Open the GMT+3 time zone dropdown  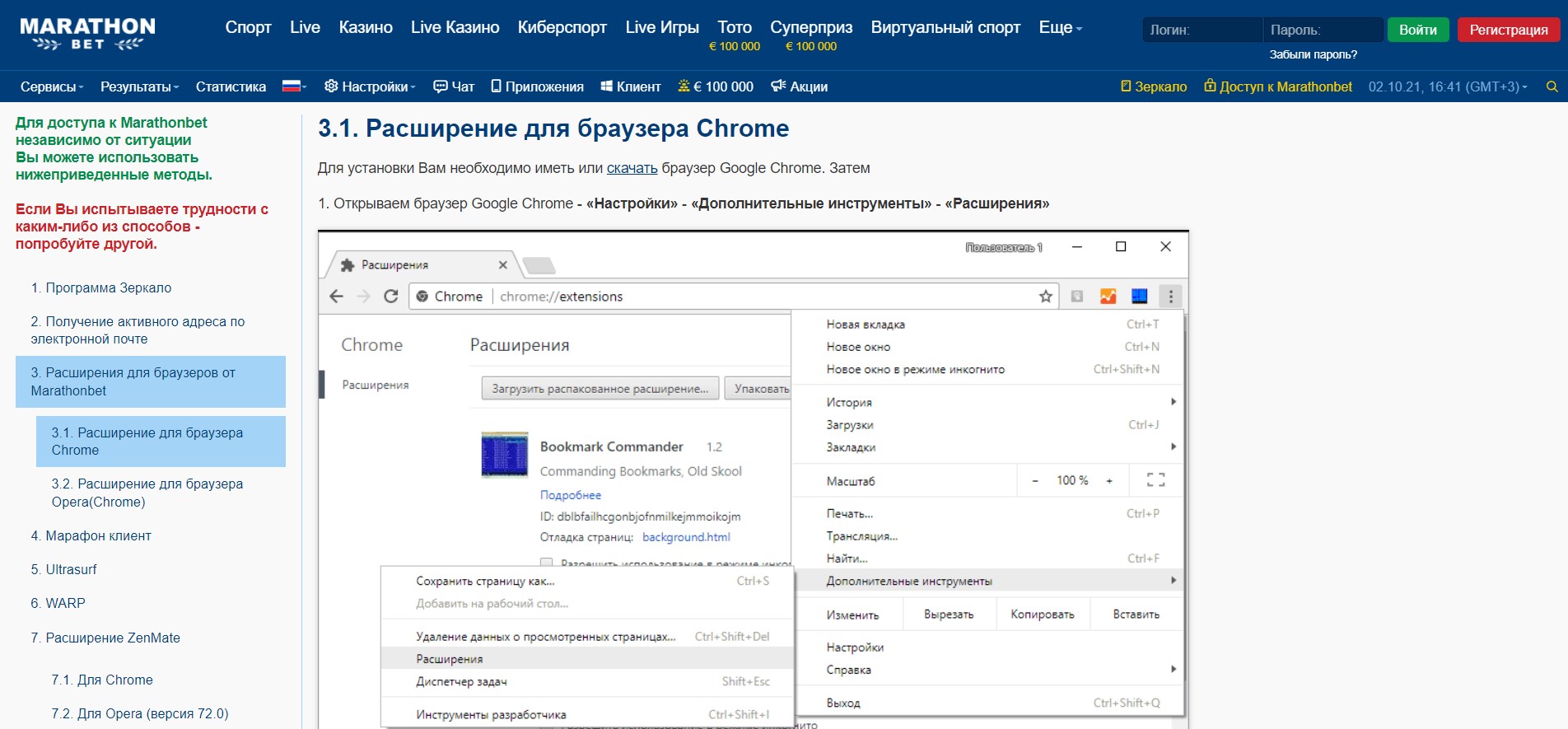[1448, 86]
